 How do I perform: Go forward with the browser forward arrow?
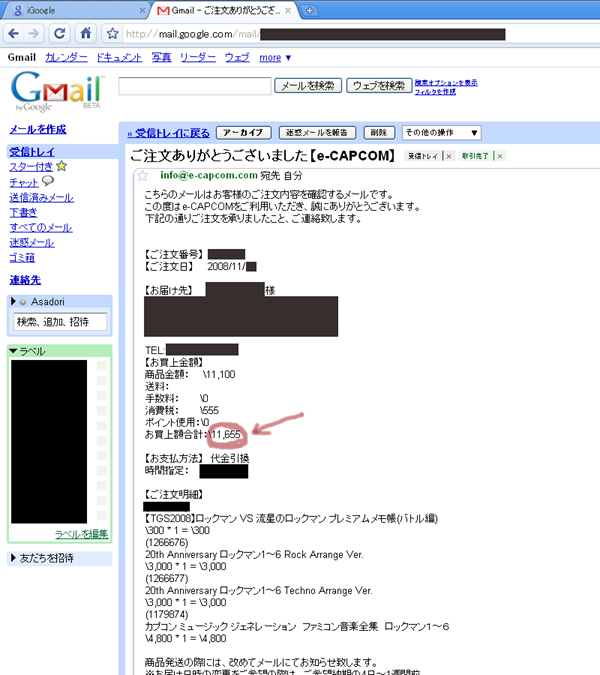(x=34, y=33)
